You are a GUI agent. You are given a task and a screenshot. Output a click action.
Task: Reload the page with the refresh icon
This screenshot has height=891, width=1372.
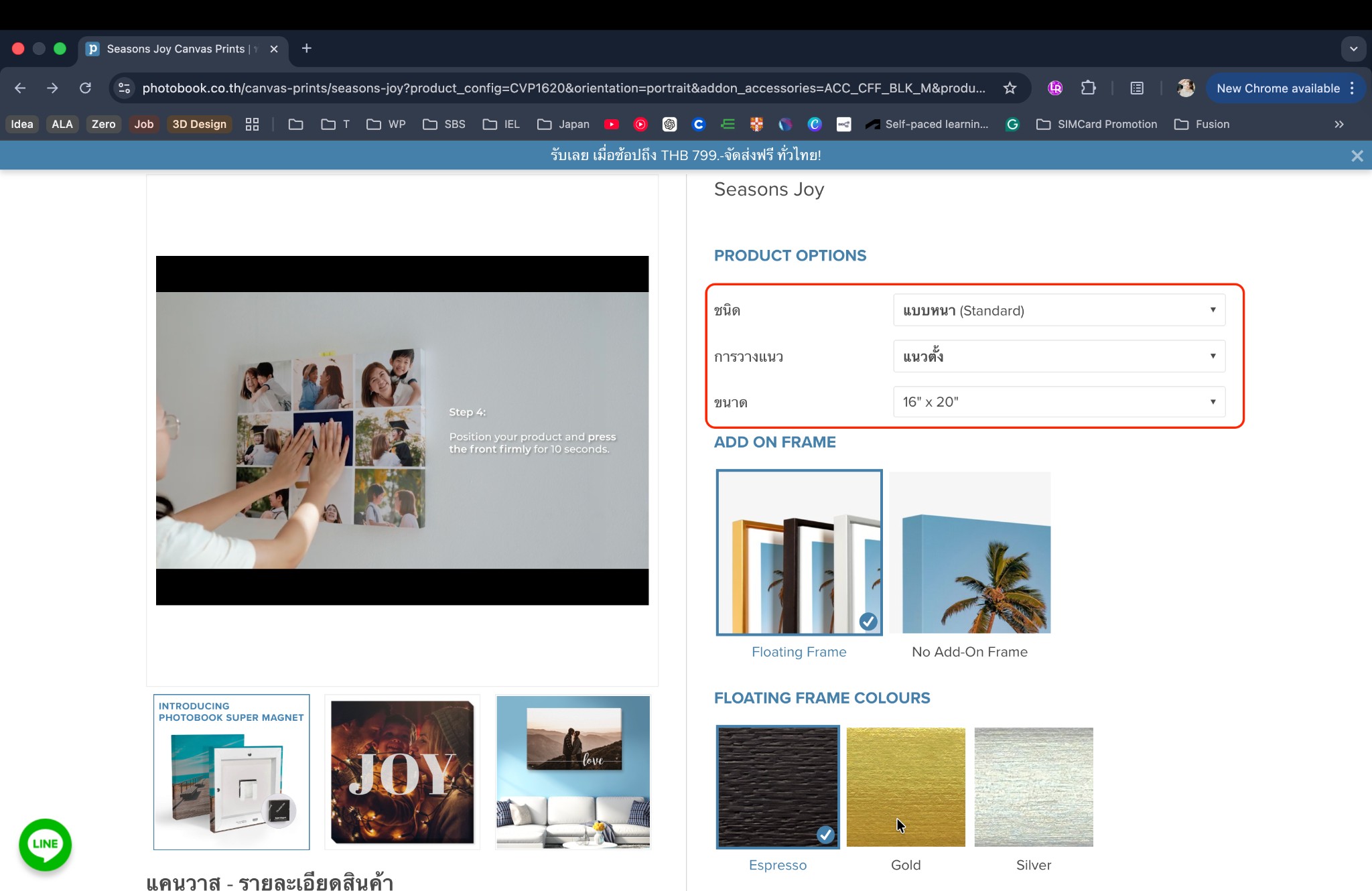85,88
